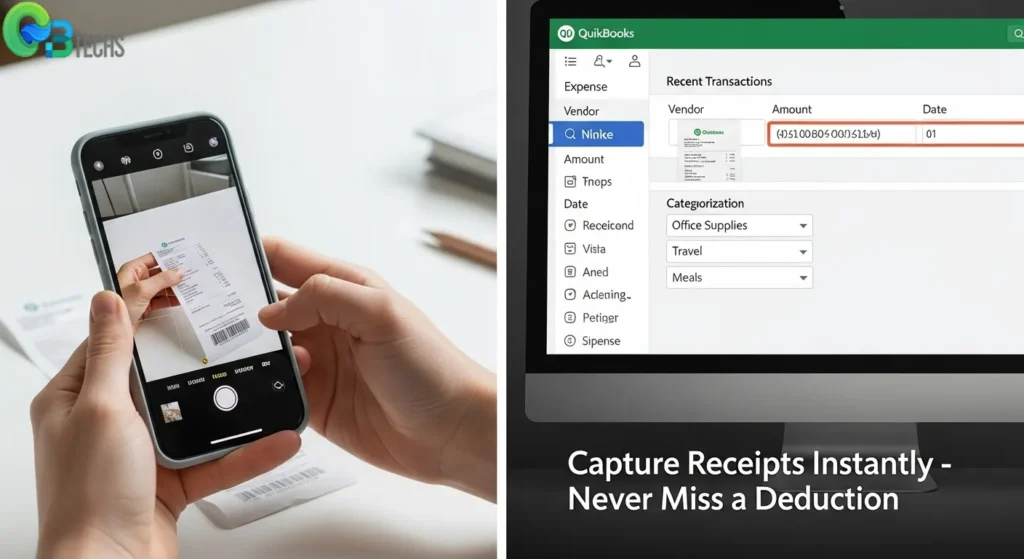
Task: Click the Visla icon in sidebar
Action: pos(570,249)
